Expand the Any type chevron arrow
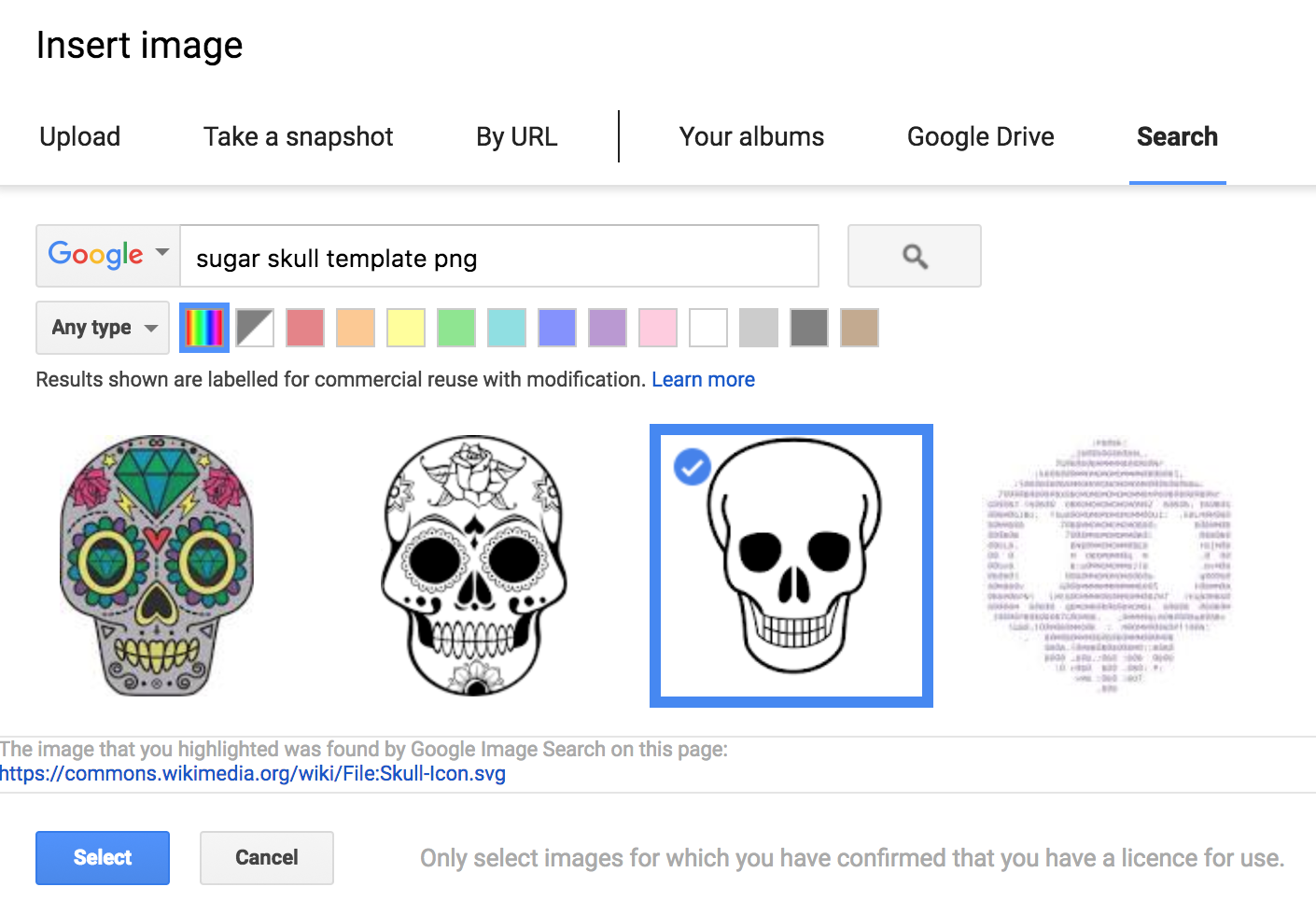The width and height of the screenshot is (1316, 915). (x=152, y=329)
